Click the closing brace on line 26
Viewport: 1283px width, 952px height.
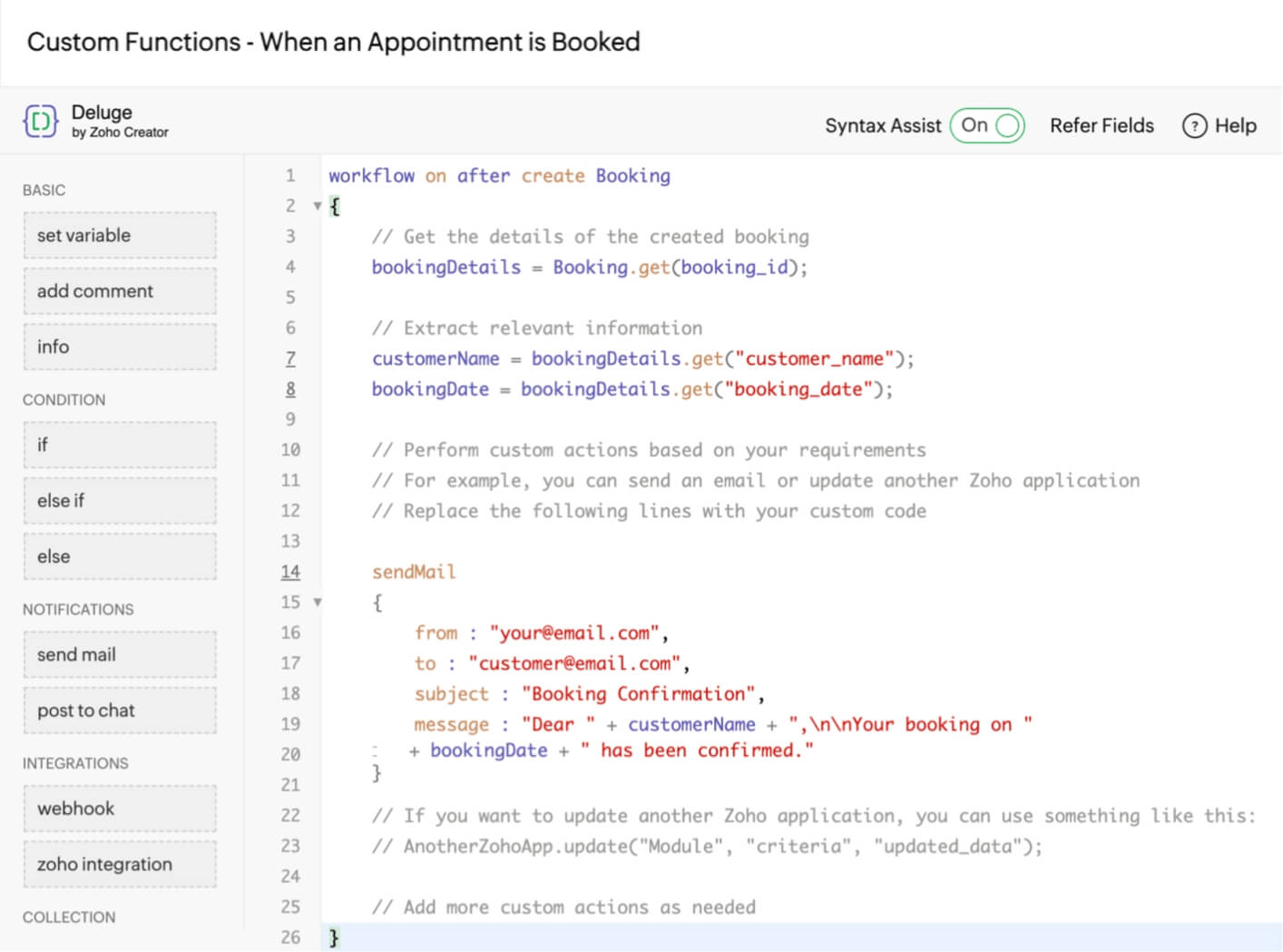pyautogui.click(x=334, y=937)
